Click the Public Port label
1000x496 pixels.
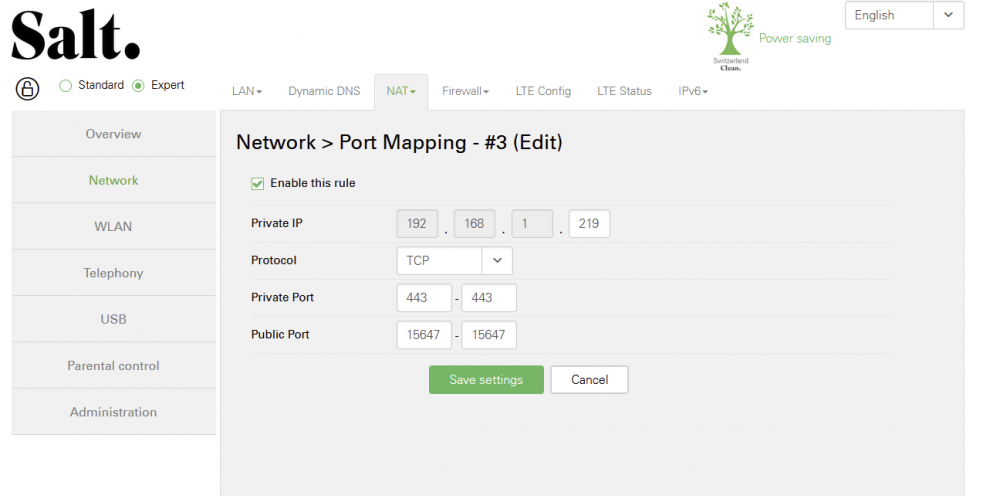pyautogui.click(x=280, y=335)
